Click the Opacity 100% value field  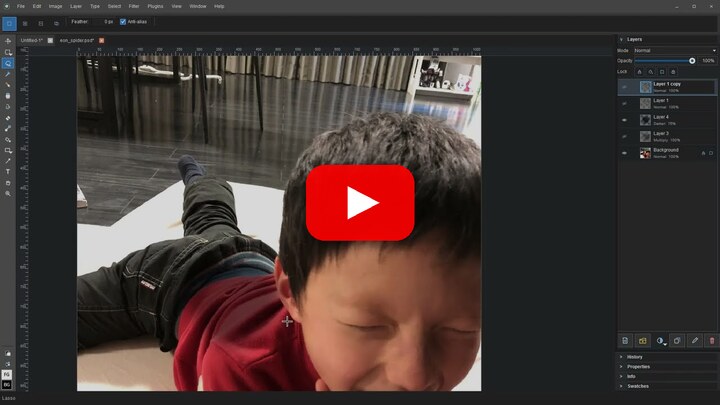pyautogui.click(x=708, y=61)
